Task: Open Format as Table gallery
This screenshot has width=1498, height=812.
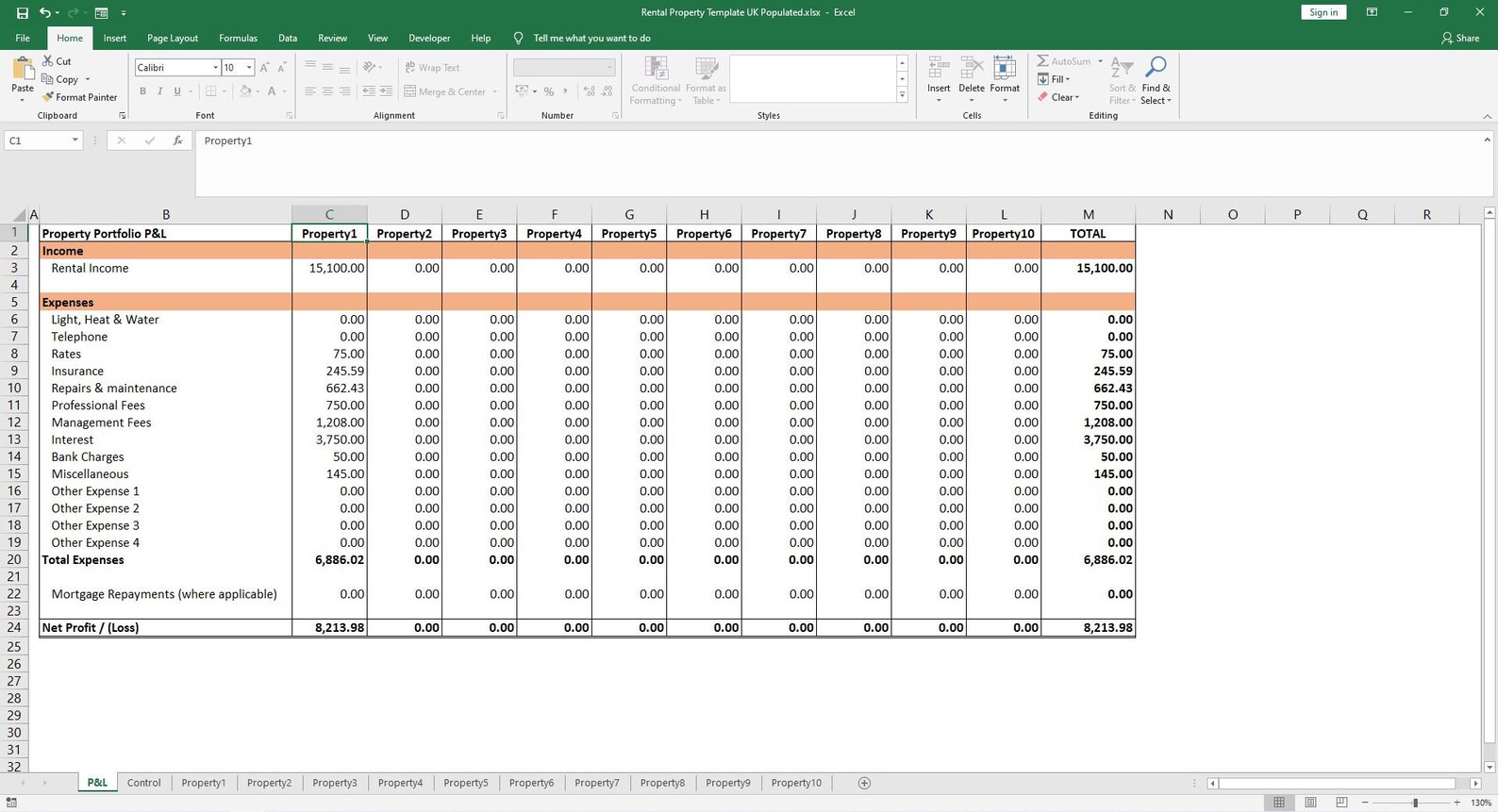Action: (706, 81)
